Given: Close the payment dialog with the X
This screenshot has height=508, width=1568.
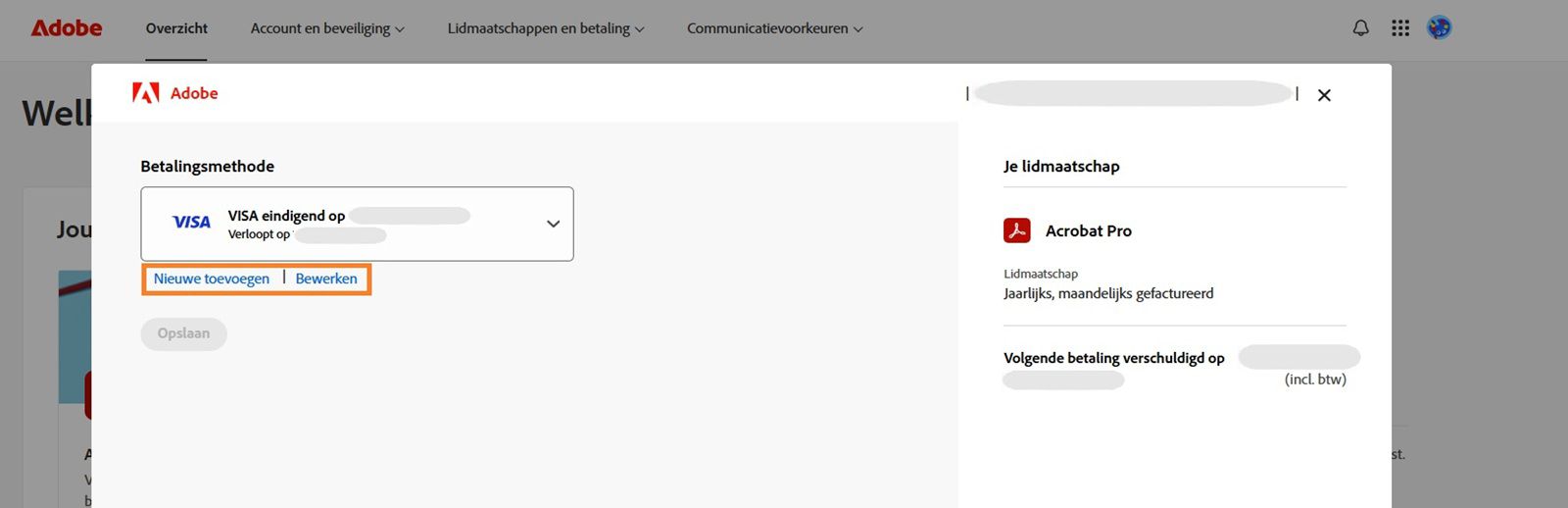Looking at the screenshot, I should (1324, 95).
